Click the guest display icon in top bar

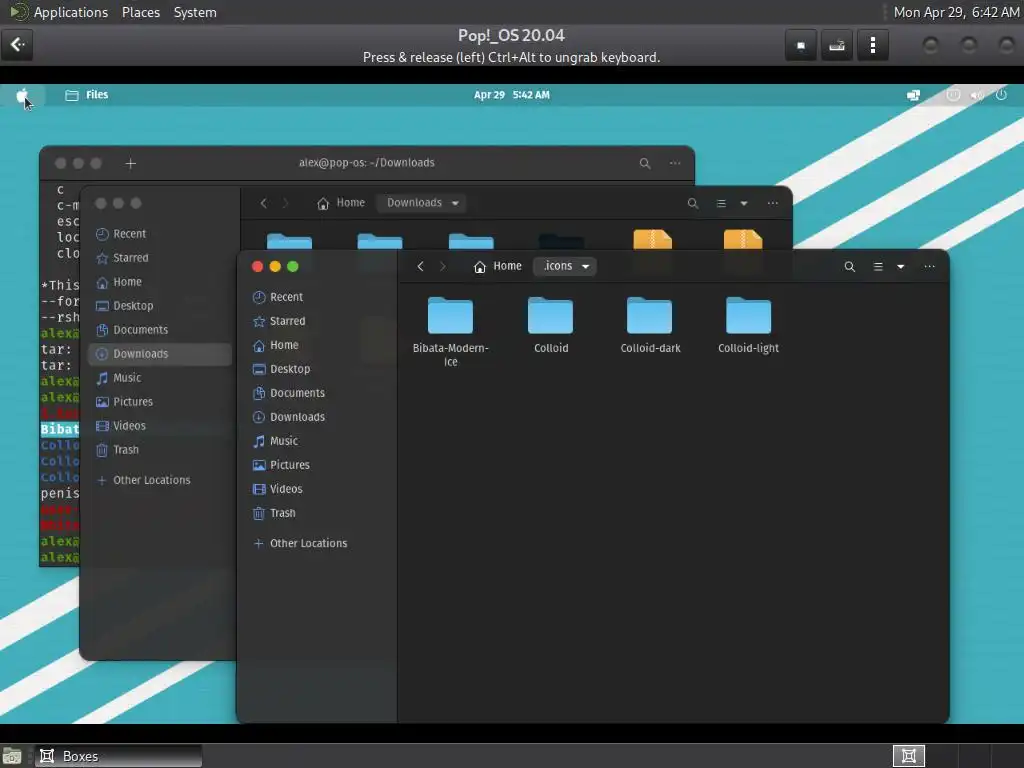tap(914, 95)
